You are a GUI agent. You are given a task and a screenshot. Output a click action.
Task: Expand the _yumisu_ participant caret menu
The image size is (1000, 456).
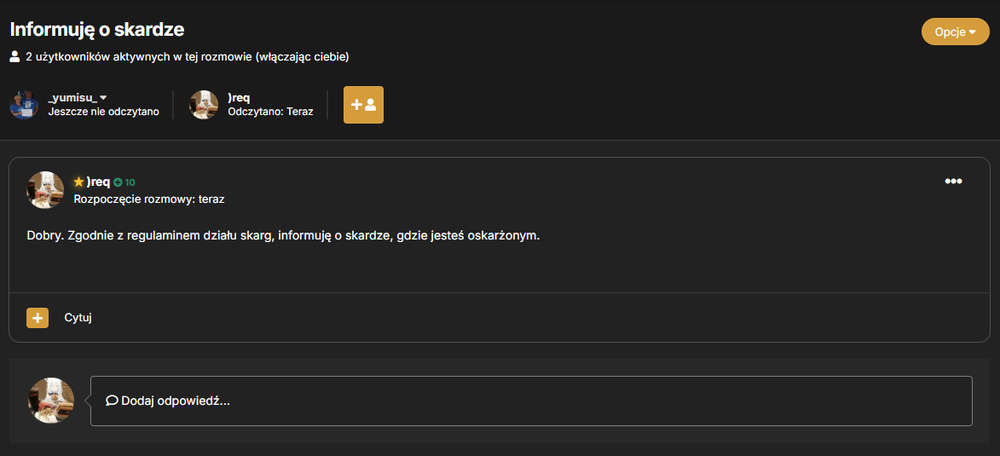103,98
